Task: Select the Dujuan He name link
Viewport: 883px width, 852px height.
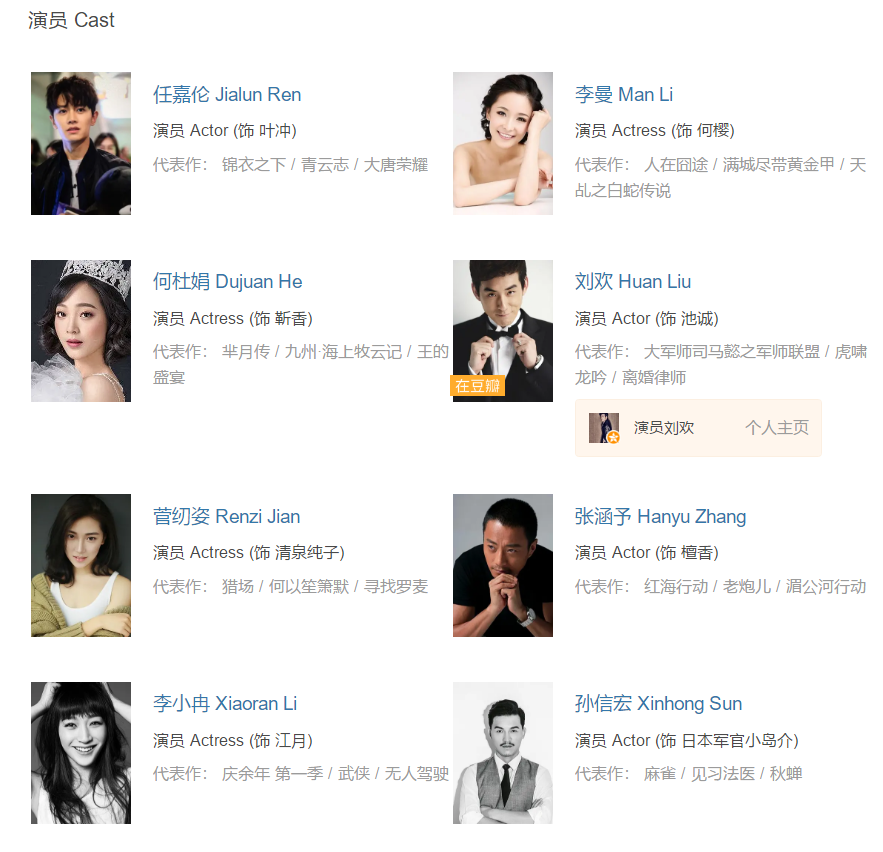Action: click(x=228, y=282)
